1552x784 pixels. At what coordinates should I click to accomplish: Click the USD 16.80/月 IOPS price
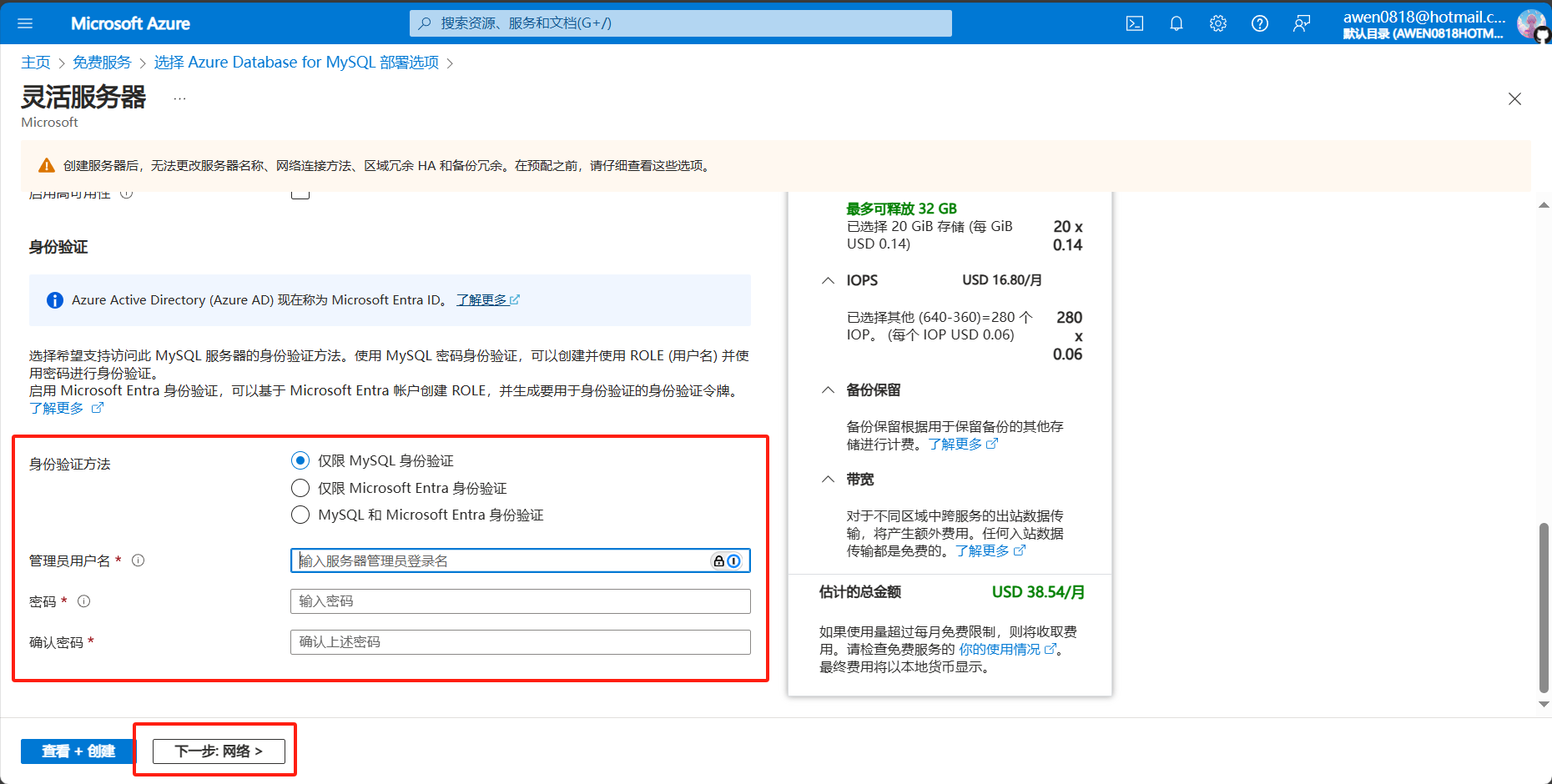(x=1002, y=280)
